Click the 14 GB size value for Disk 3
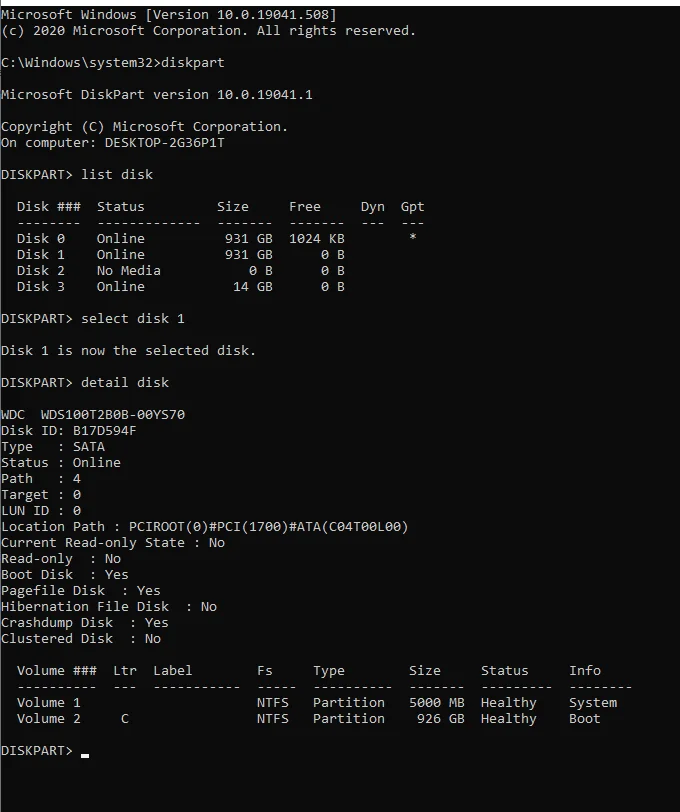 tap(252, 287)
